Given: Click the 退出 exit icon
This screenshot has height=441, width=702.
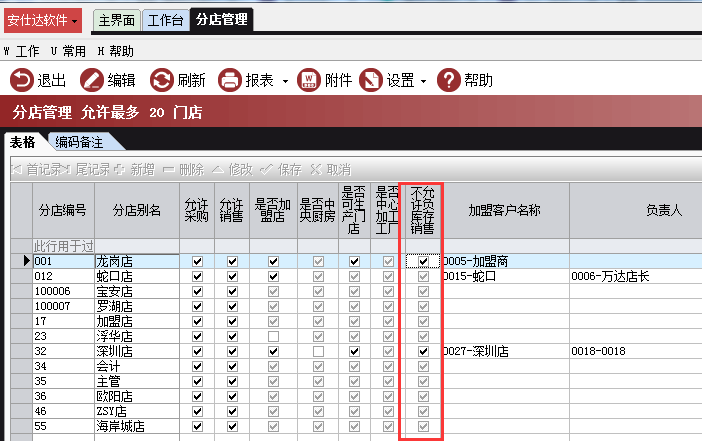Looking at the screenshot, I should [22, 80].
